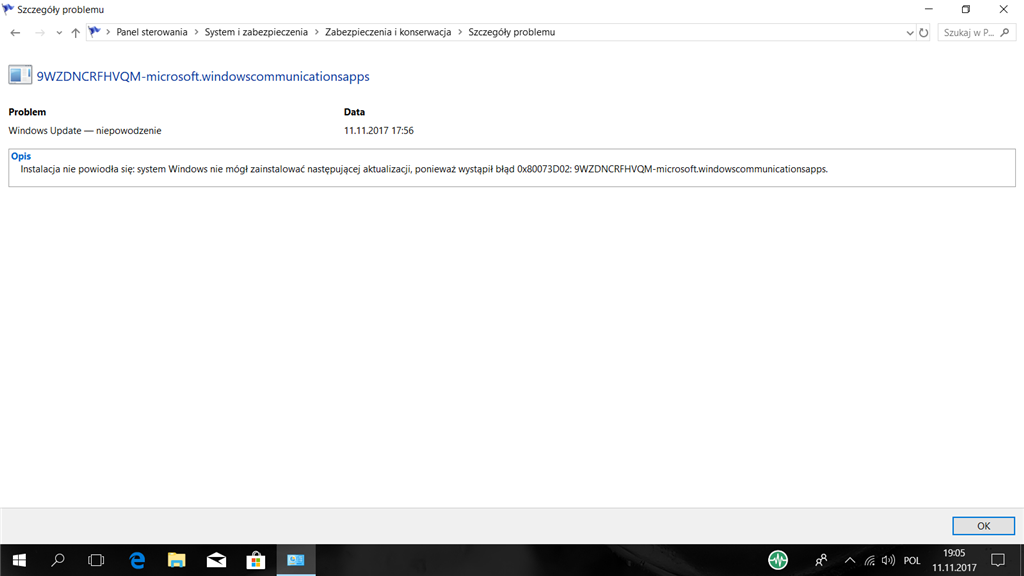
Task: Close the Szczegóły problemu window
Action: coord(1004,9)
